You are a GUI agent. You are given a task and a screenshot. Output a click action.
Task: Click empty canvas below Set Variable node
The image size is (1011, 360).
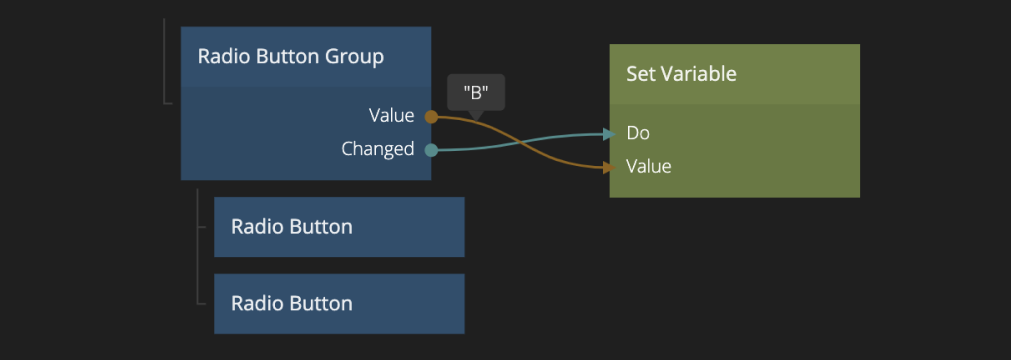[734, 277]
